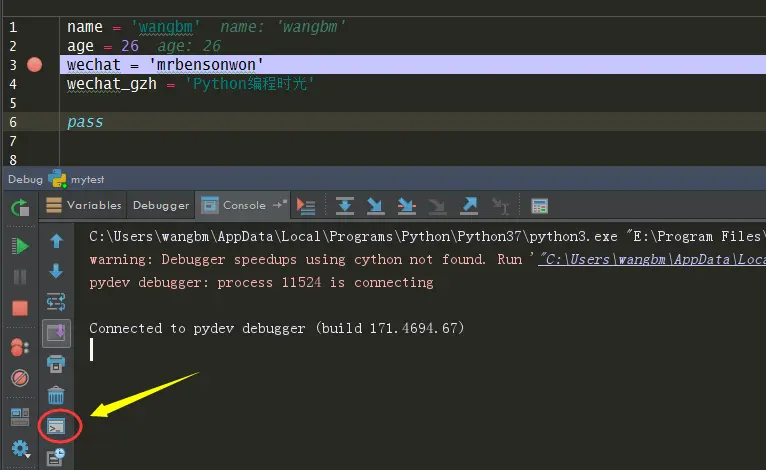Click Browse Query History icon below prompt icon
This screenshot has width=766, height=470.
pos(56,457)
